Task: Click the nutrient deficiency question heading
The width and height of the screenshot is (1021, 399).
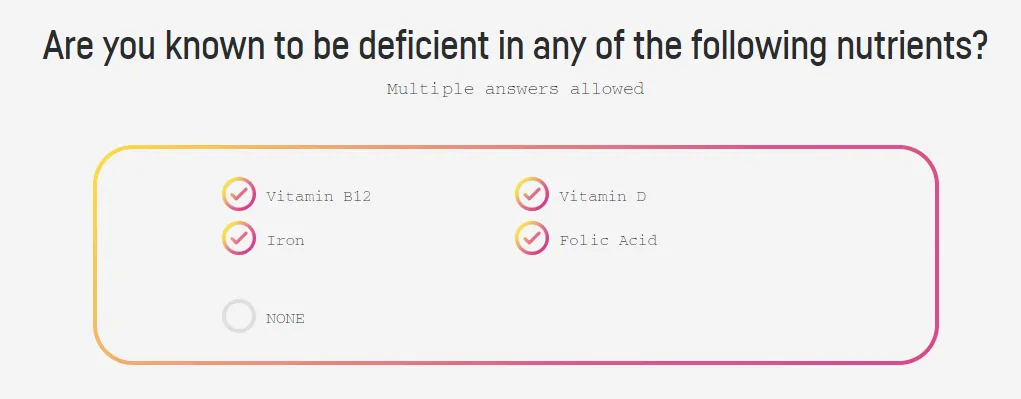Action: tap(515, 46)
